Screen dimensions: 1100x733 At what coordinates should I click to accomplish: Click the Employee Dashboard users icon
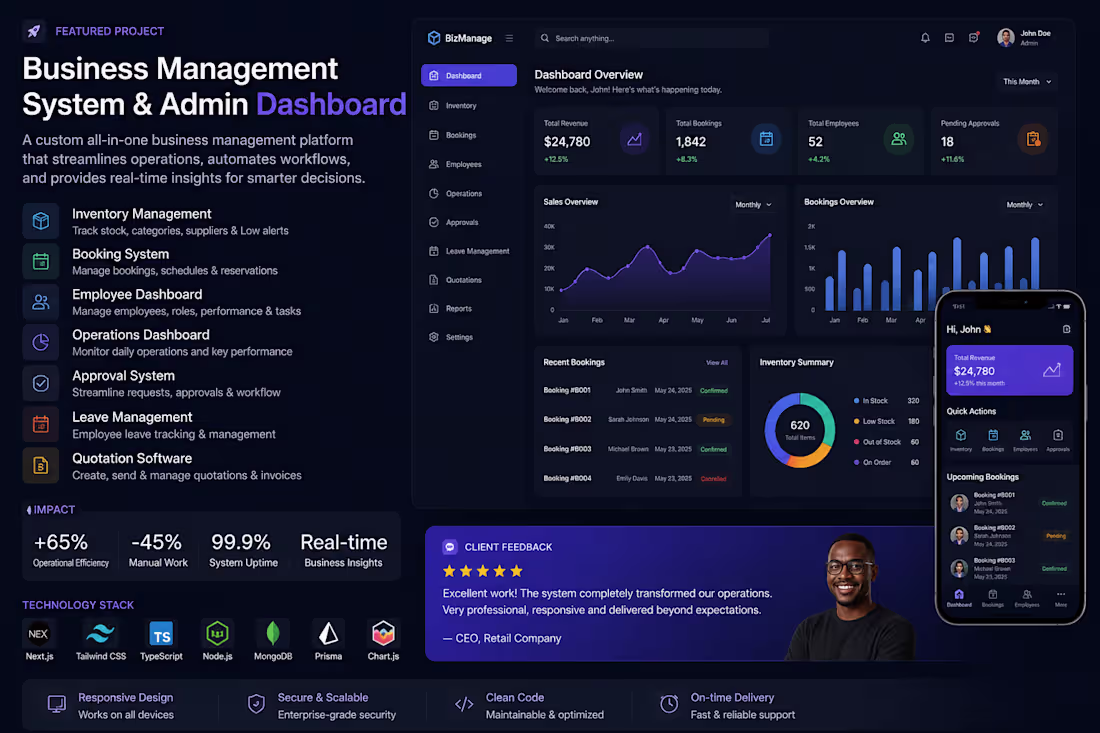tap(41, 302)
